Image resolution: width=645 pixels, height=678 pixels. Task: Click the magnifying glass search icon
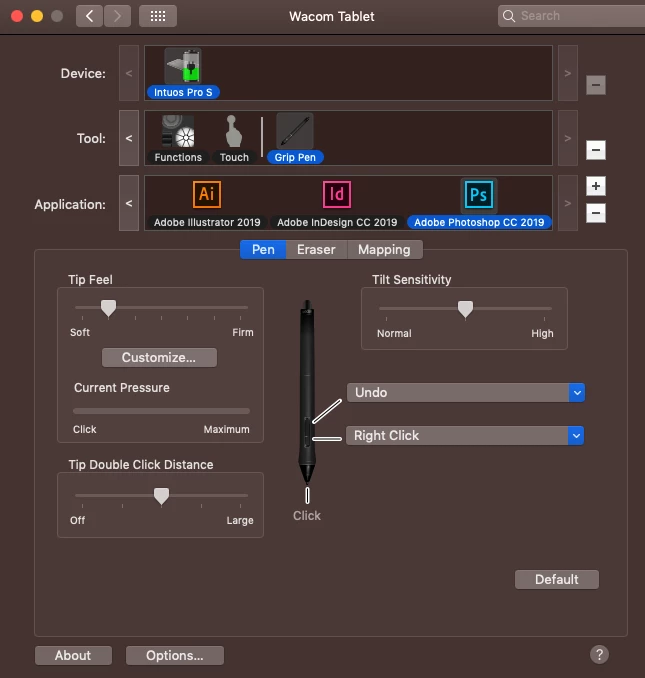(509, 16)
